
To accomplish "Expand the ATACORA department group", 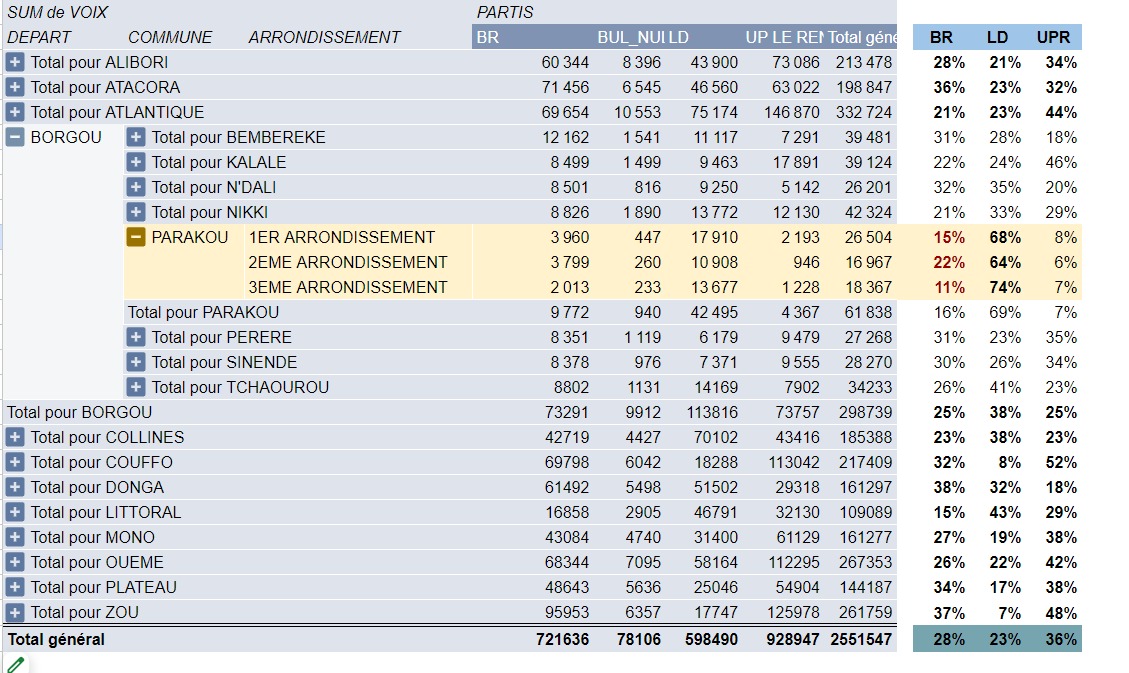I will coord(15,88).
